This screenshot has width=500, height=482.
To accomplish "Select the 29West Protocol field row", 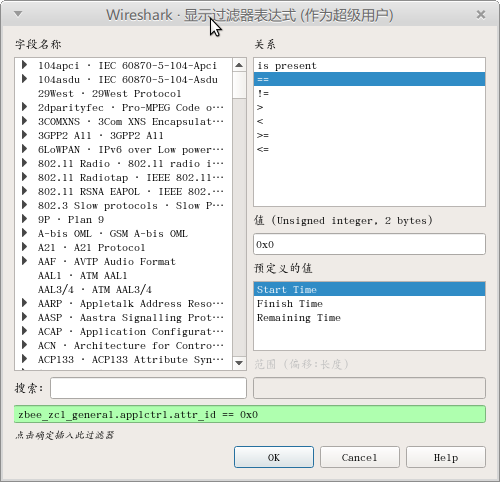I will 123,93.
